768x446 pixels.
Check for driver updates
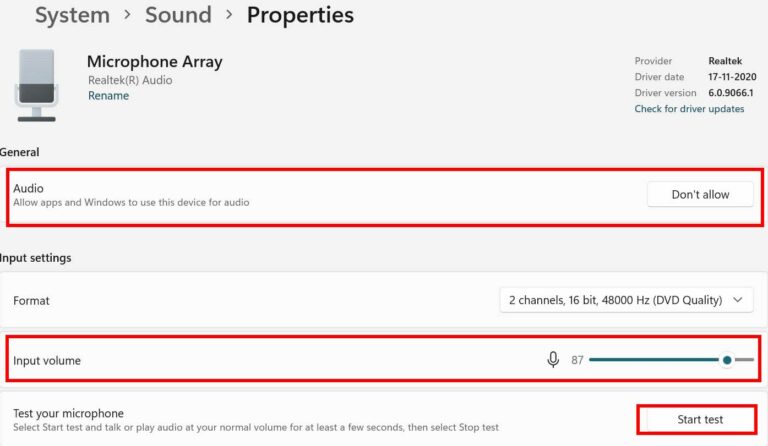pos(689,109)
